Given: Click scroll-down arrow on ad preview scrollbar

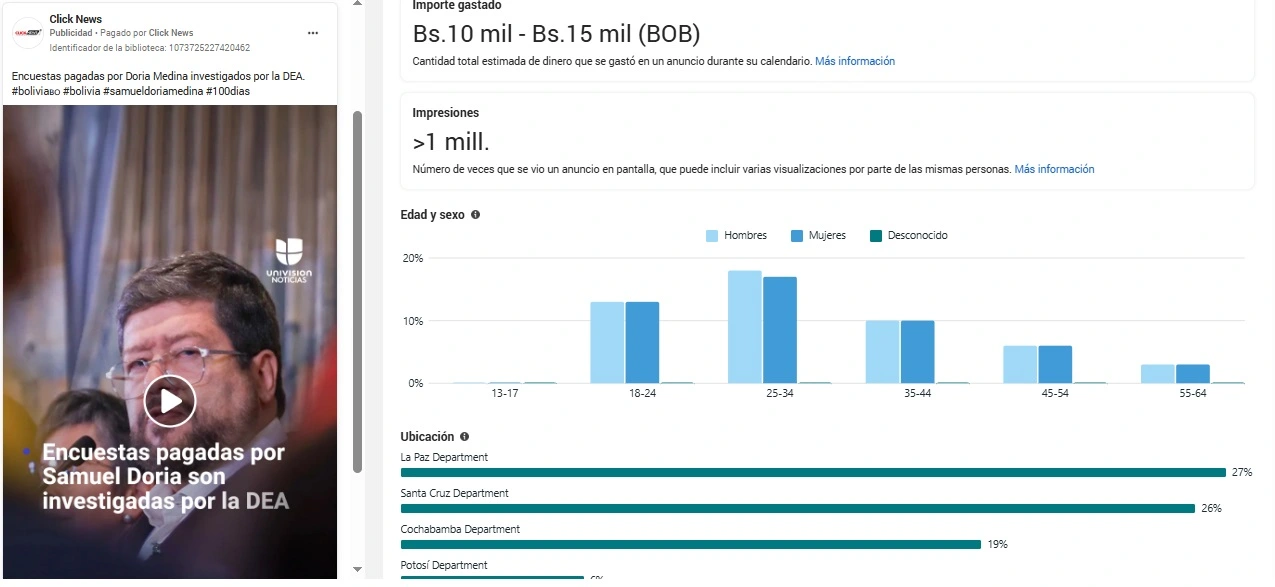Looking at the screenshot, I should [358, 569].
